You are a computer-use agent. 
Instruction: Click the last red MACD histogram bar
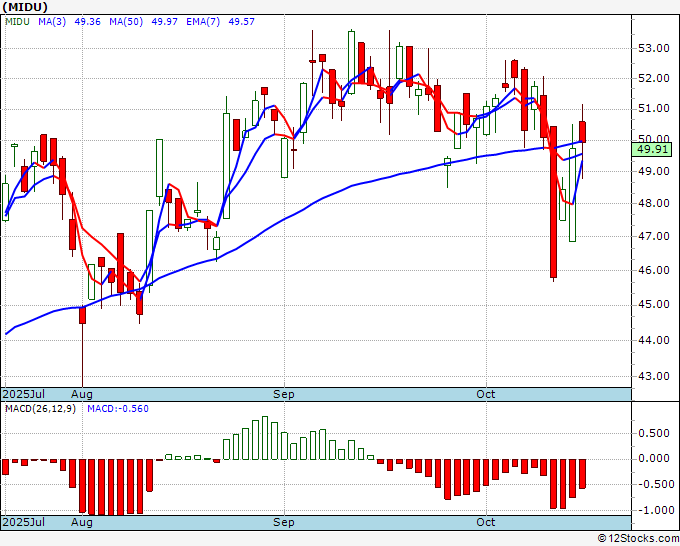click(x=582, y=474)
